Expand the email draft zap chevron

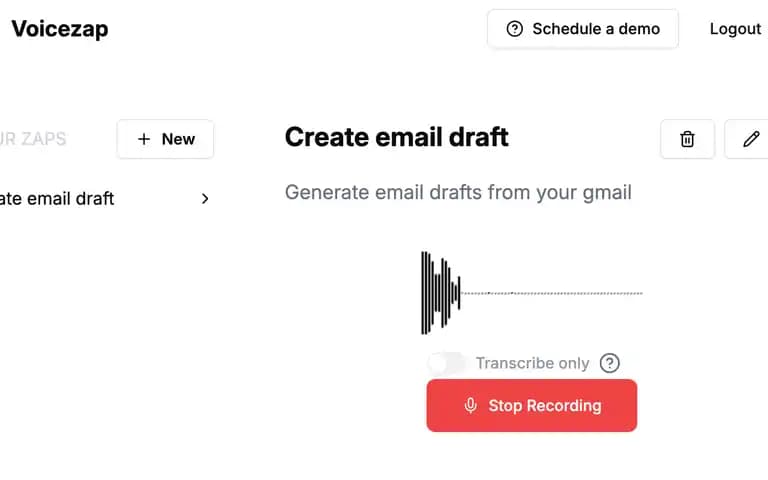pyautogui.click(x=205, y=198)
